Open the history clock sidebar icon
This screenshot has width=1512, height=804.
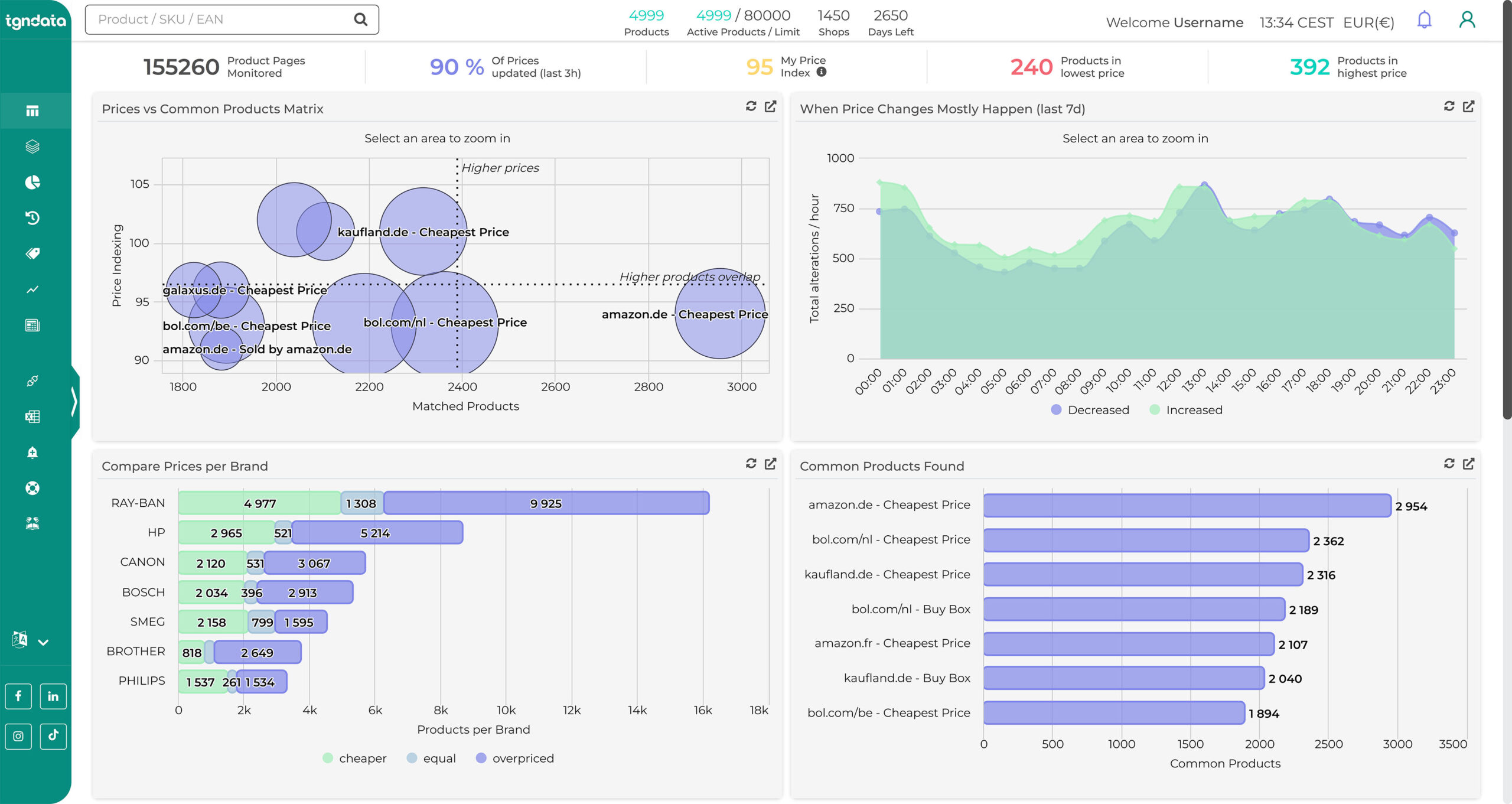click(x=32, y=218)
